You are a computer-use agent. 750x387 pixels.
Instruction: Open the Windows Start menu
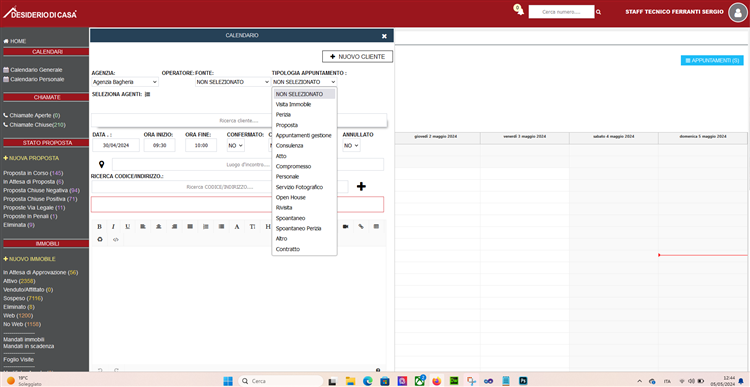tap(228, 381)
